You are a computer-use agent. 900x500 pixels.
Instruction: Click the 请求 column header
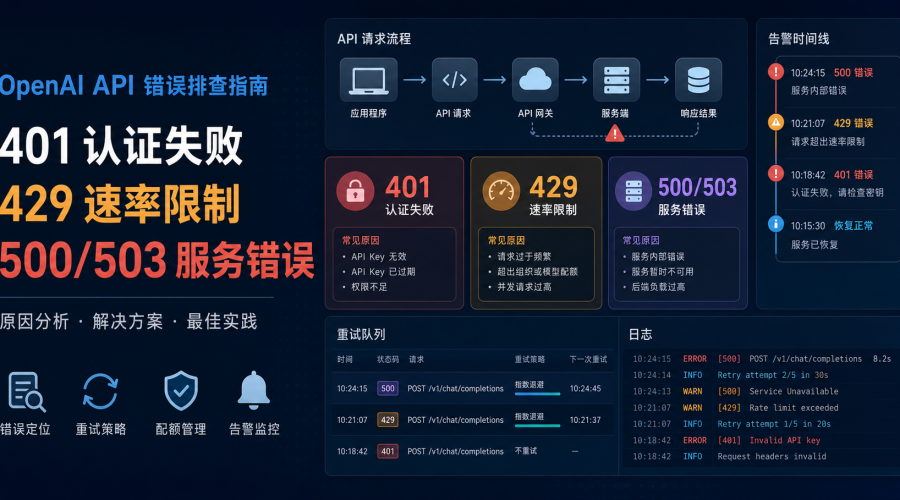pyautogui.click(x=416, y=359)
